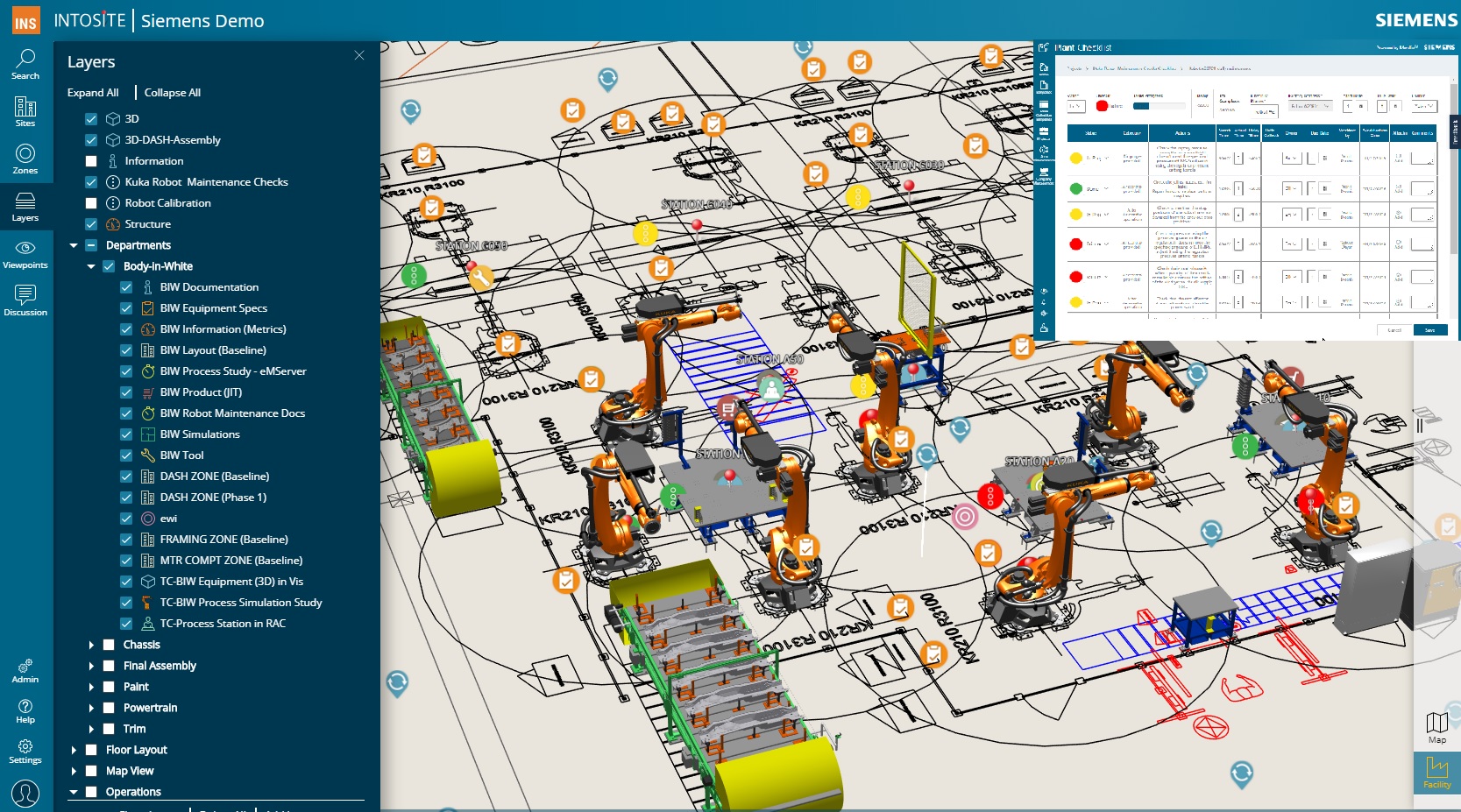Check the Floor Layout layer checkbox
Image resolution: width=1461 pixels, height=812 pixels.
(x=91, y=749)
